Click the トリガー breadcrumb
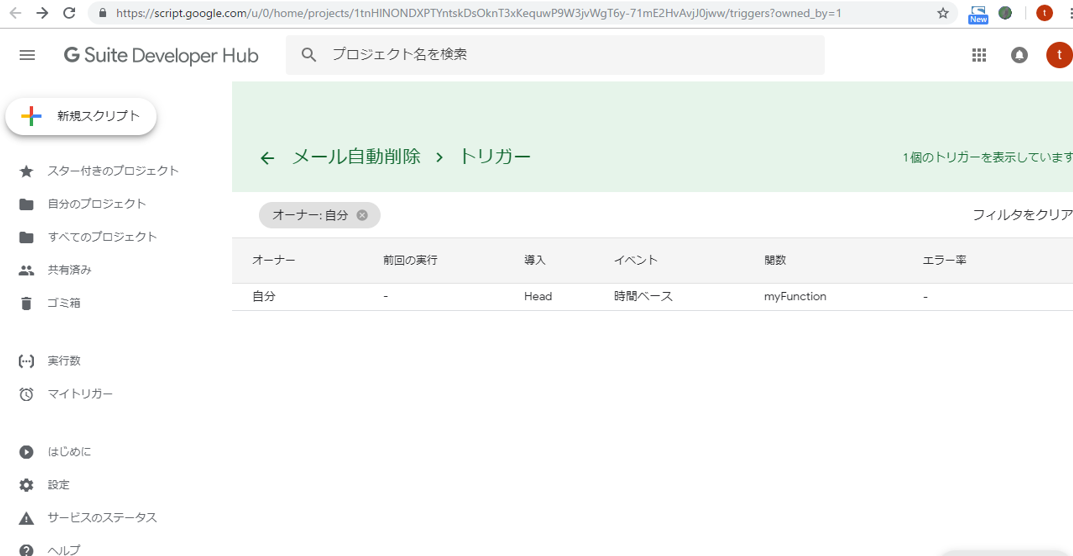1073x556 pixels. pyautogui.click(x=495, y=157)
